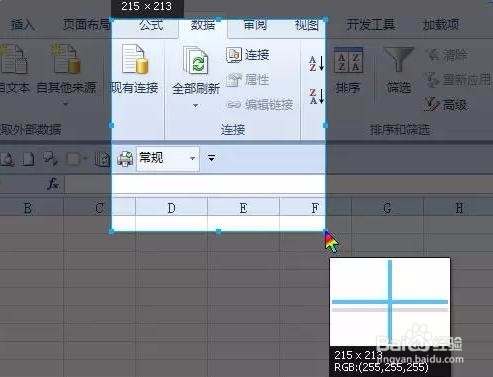This screenshot has width=493, height=377.
Task: Open the 公式 ribbon tab
Action: [x=151, y=25]
